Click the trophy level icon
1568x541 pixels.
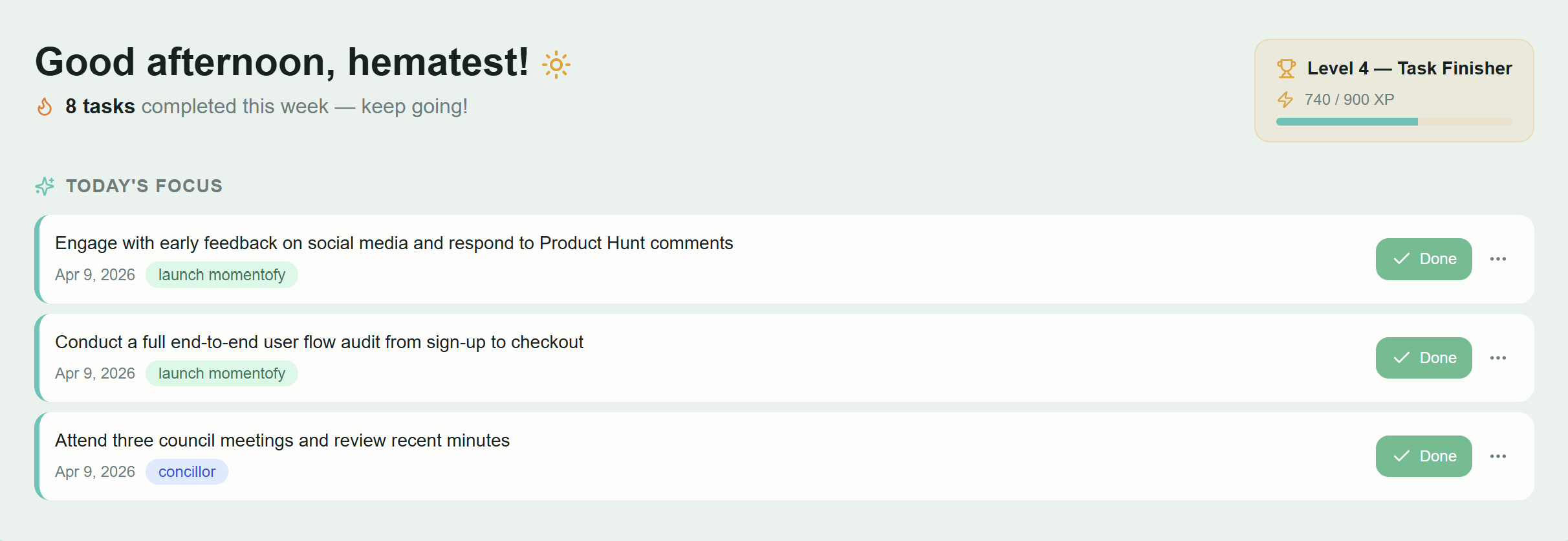[x=1286, y=69]
